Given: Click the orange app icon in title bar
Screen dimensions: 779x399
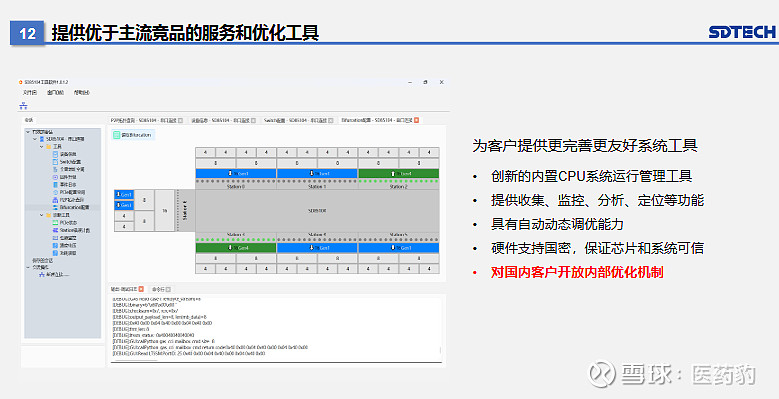Looking at the screenshot, I should click(21, 82).
